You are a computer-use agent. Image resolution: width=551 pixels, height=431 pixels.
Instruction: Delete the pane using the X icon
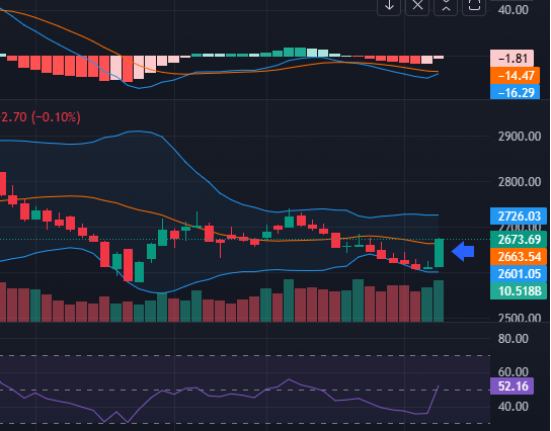tap(417, 5)
